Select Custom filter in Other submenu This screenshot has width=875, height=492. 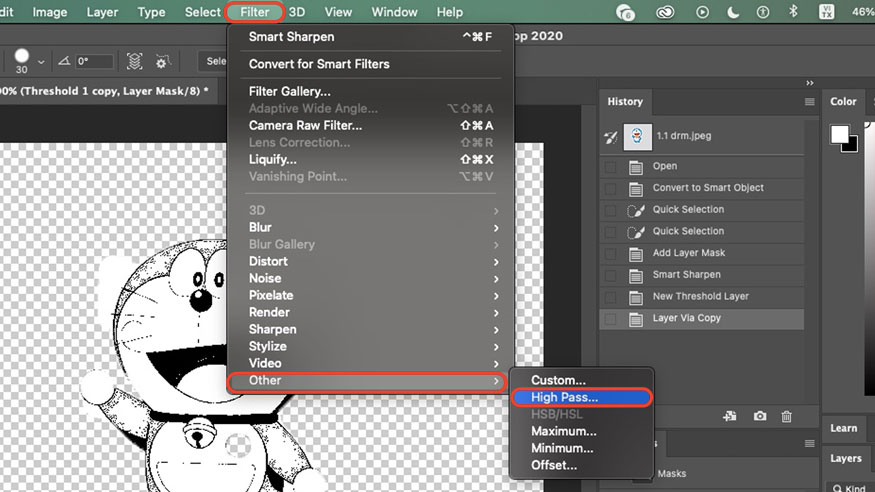[x=581, y=380]
